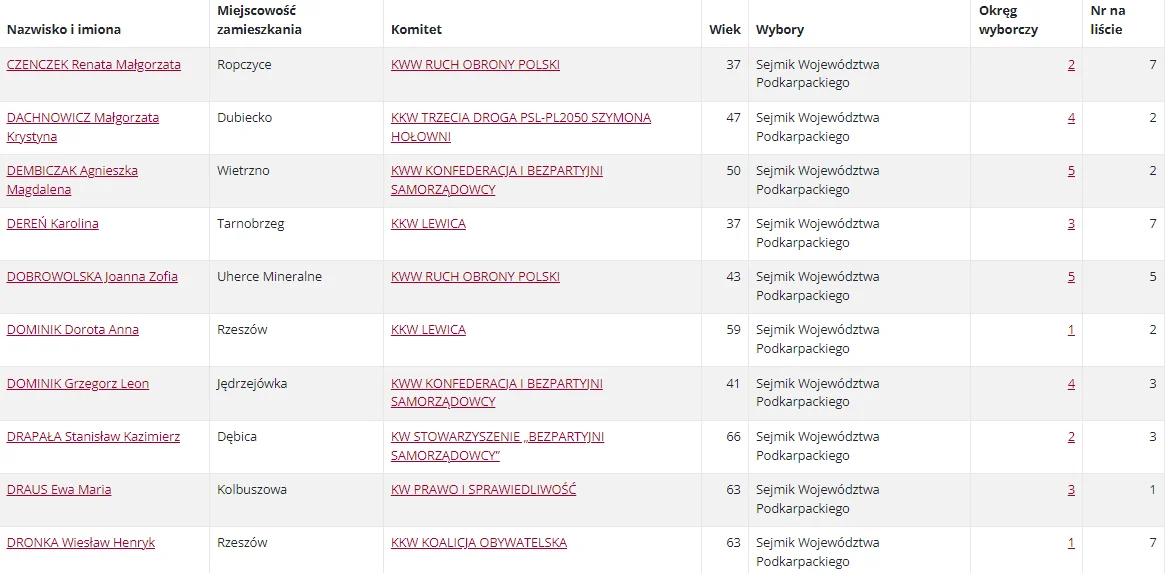Open KW PRAWO I SPRAWIEDLIWOŚĆ committee
Viewport: 1165px width, 573px height.
(484, 490)
